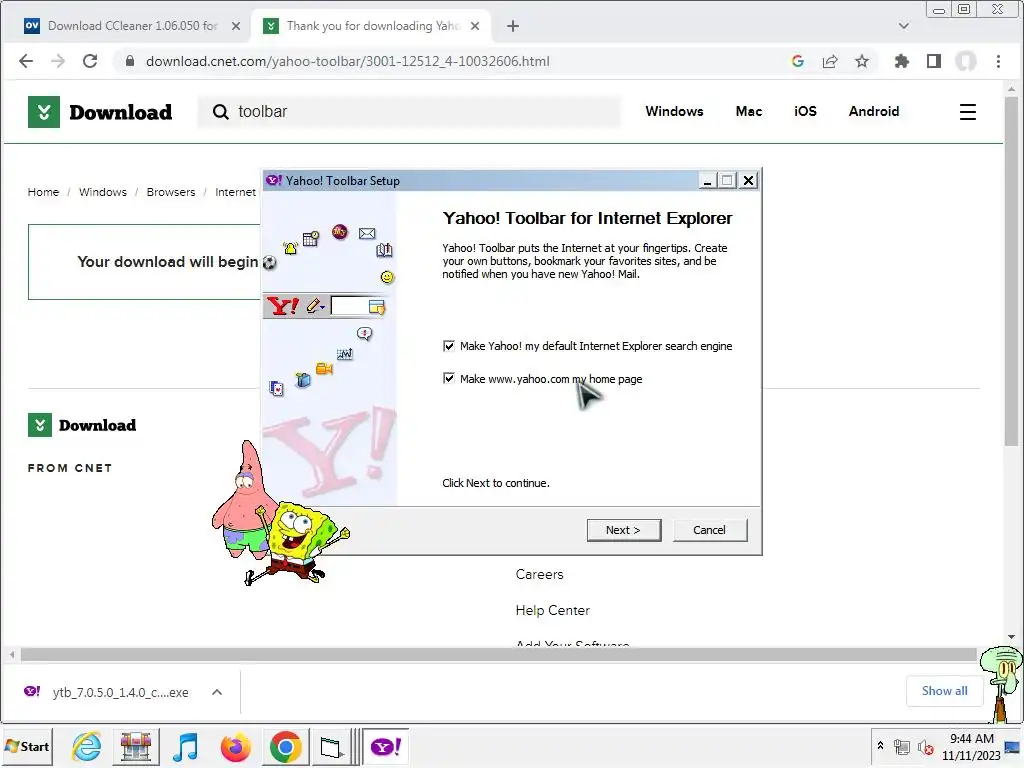Open the tab search dropdown arrow
Screen dimensions: 1024x768
(904, 26)
